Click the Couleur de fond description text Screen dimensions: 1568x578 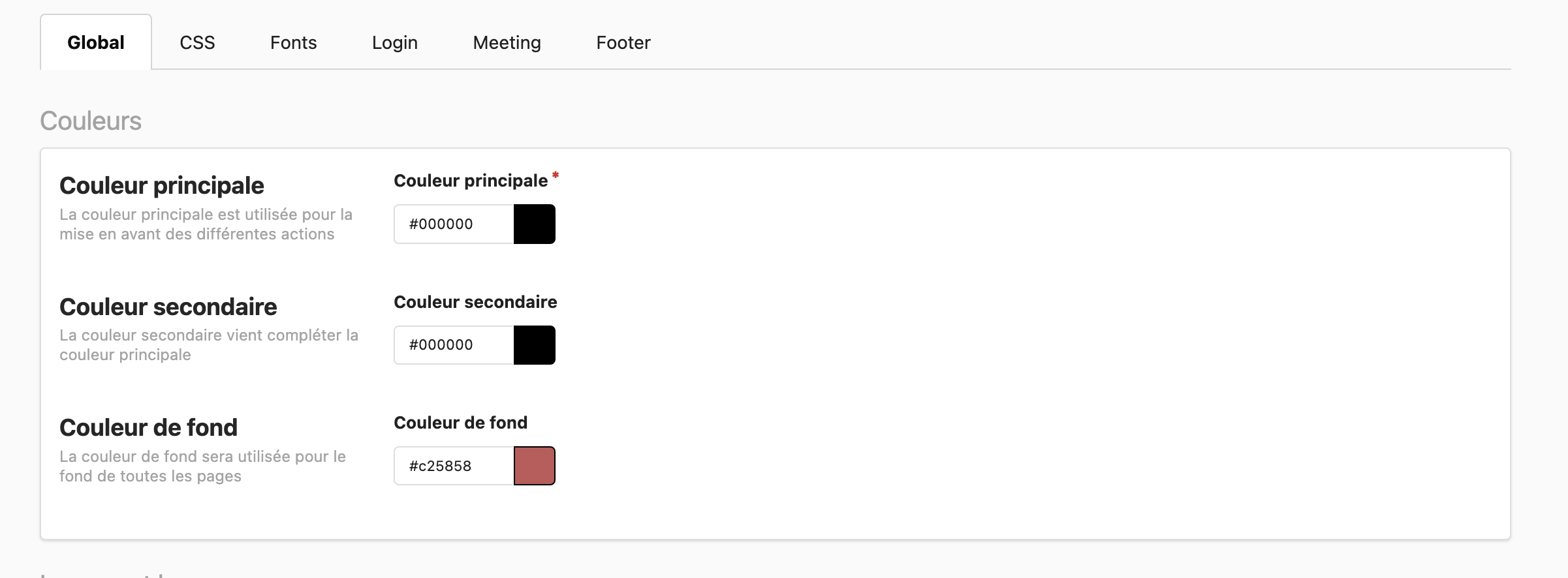pos(202,466)
